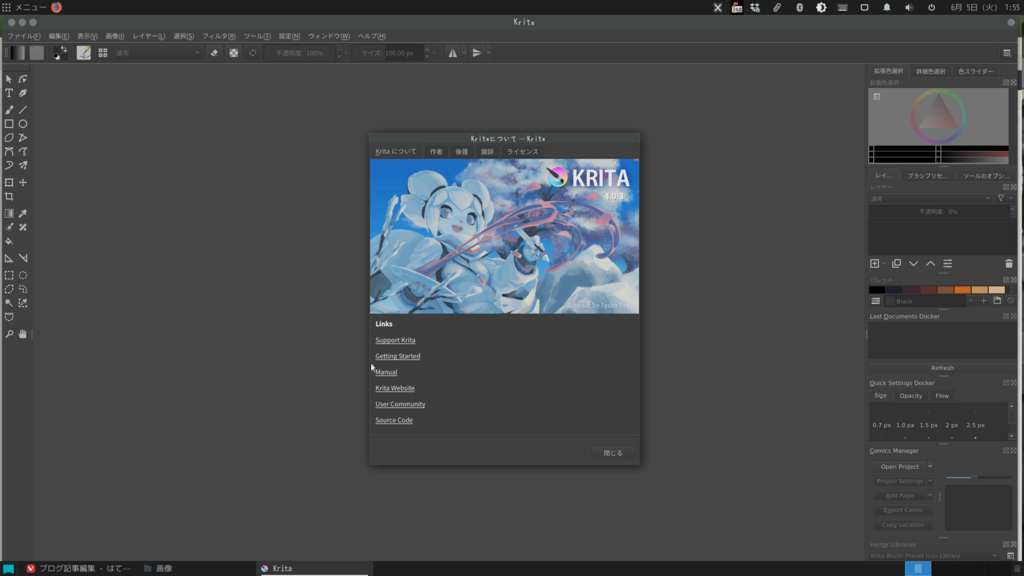Select the Polyline tool
Screen dimensions: 1024x576
pyautogui.click(x=23, y=138)
